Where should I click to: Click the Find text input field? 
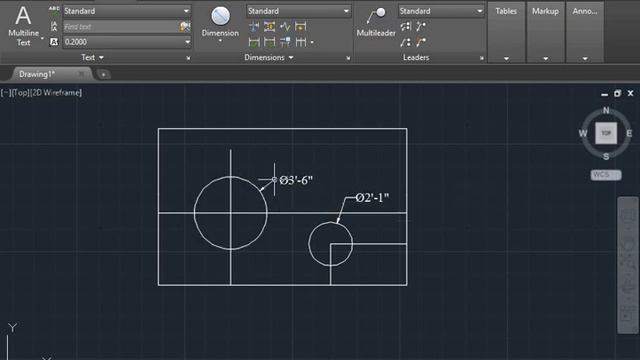121,27
